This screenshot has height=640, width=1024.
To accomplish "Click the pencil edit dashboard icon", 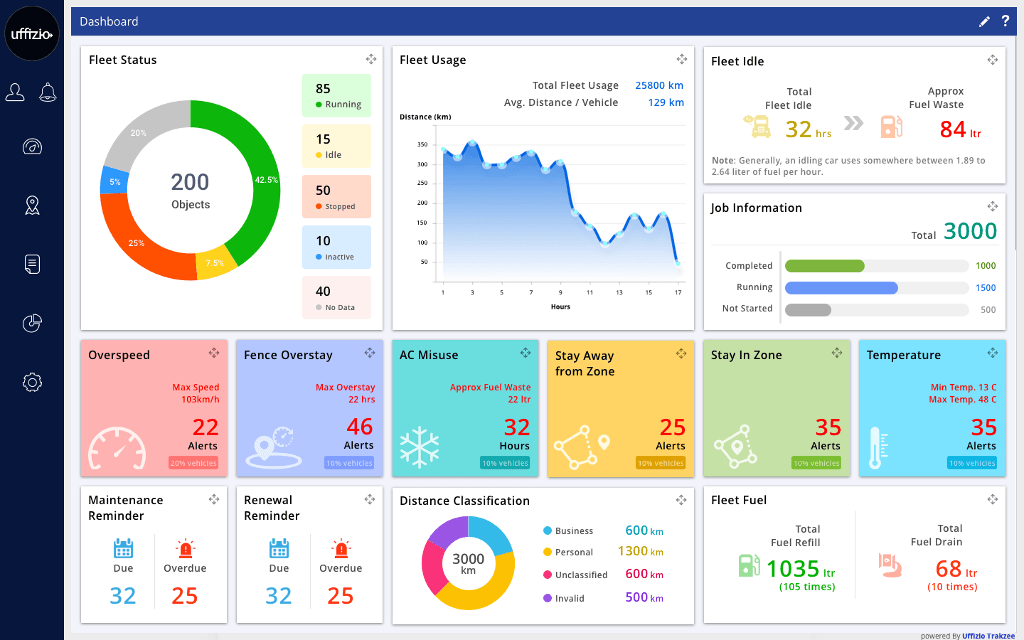I will point(984,21).
